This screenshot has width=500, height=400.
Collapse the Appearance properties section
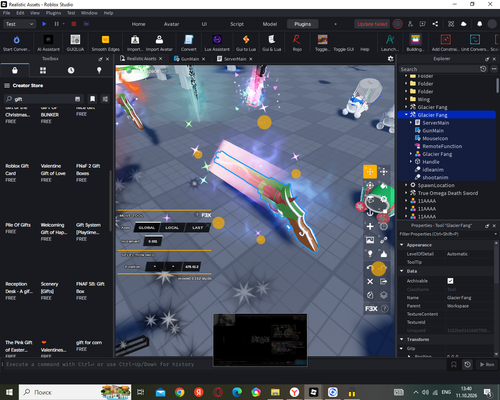point(402,245)
